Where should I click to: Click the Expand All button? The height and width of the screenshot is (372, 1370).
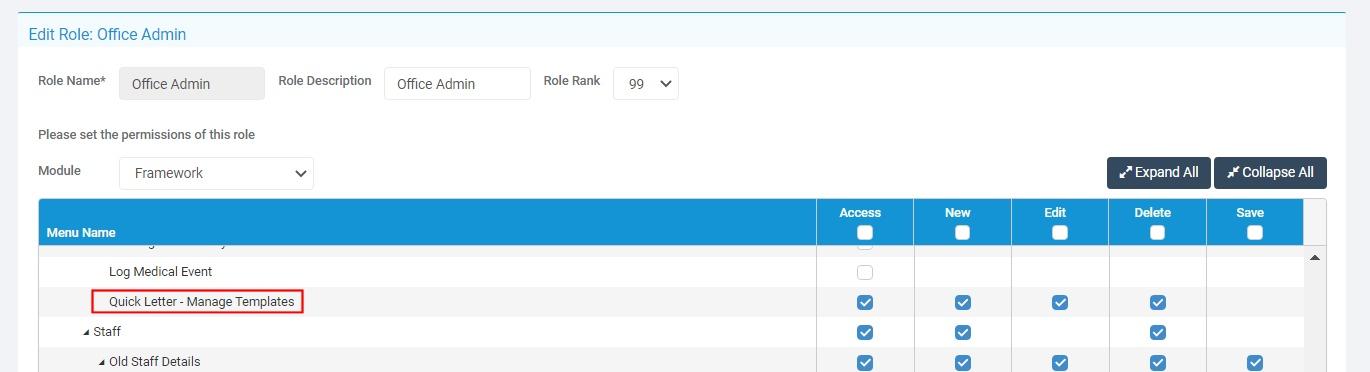(x=1159, y=172)
